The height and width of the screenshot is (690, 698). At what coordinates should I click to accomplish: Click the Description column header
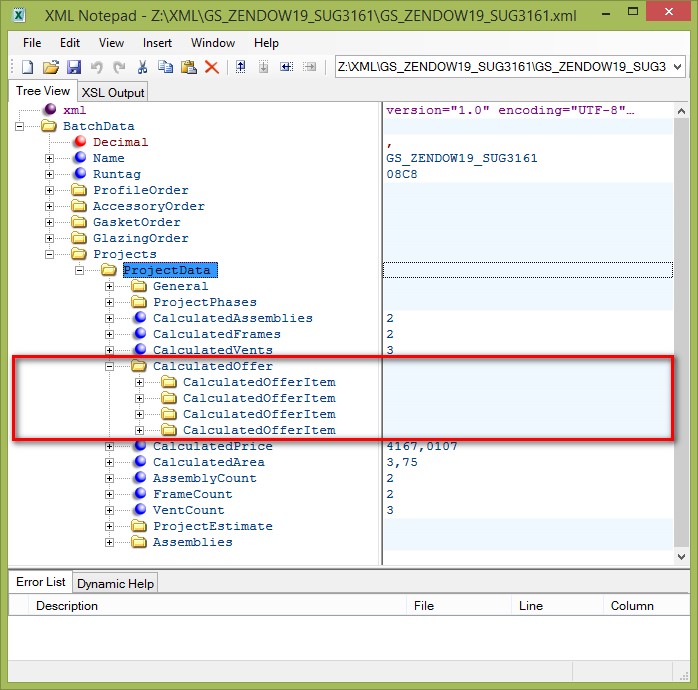tap(217, 605)
